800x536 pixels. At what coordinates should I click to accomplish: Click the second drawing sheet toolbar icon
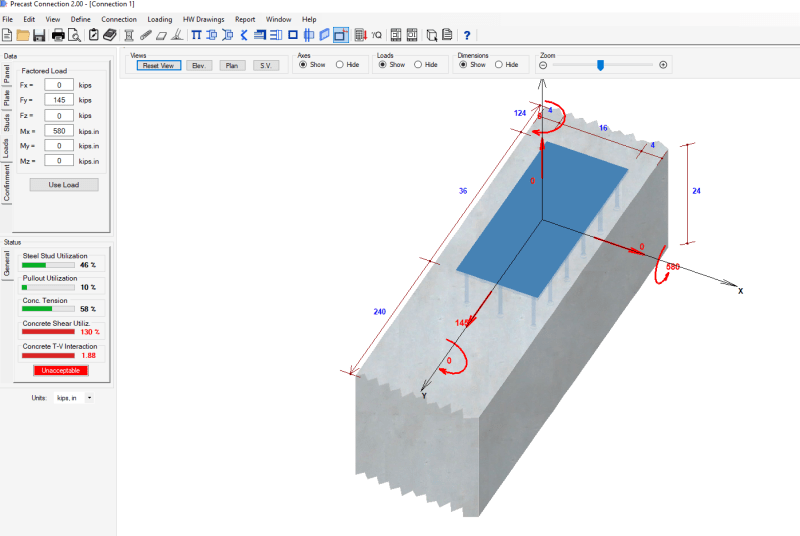[x=412, y=35]
